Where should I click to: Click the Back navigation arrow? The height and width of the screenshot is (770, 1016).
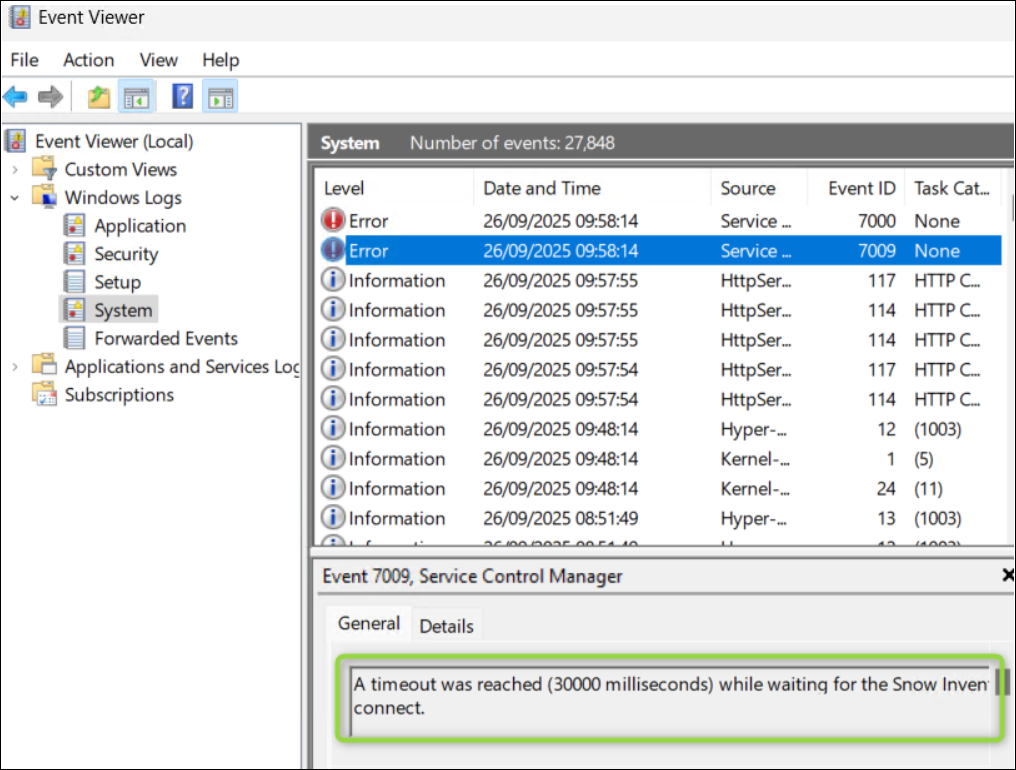[x=15, y=96]
